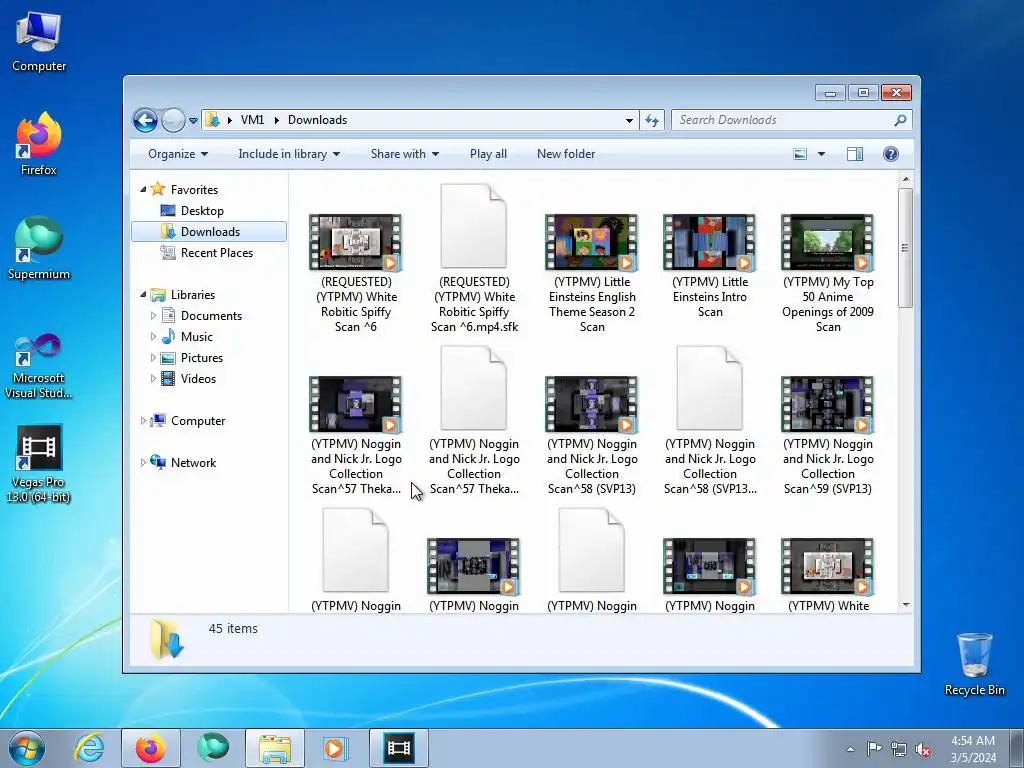Select Downloads under Favorites
This screenshot has height=768, width=1024.
(209, 232)
